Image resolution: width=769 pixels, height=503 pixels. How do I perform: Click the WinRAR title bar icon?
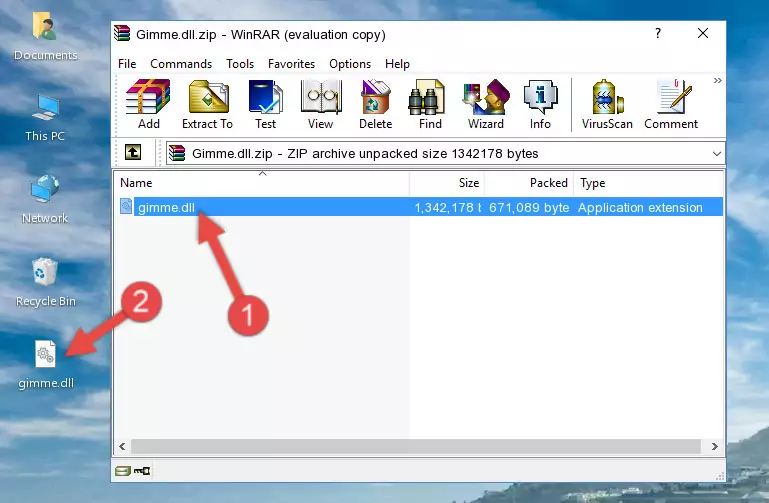pyautogui.click(x=122, y=34)
